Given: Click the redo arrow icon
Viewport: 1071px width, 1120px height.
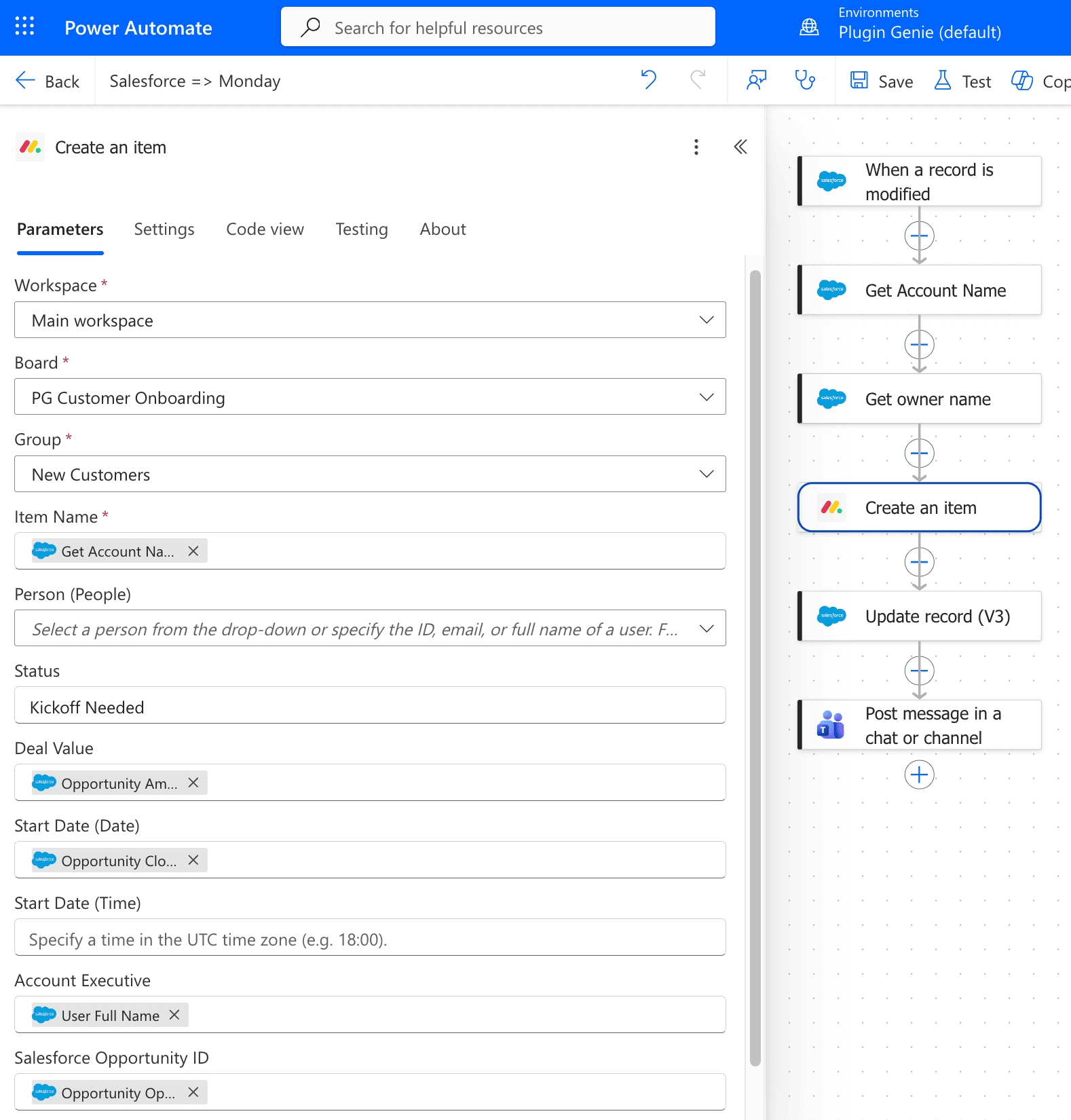Looking at the screenshot, I should [x=698, y=80].
